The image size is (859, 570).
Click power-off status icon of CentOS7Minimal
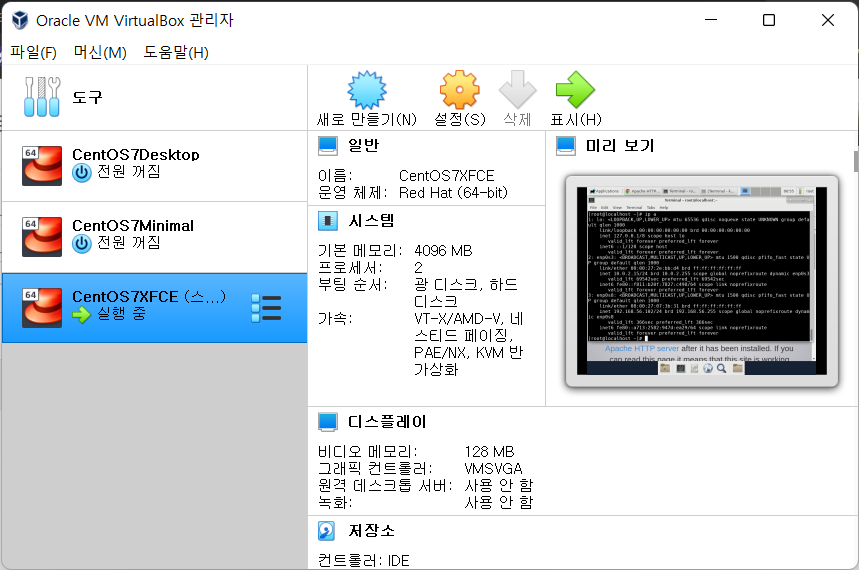pyautogui.click(x=82, y=243)
